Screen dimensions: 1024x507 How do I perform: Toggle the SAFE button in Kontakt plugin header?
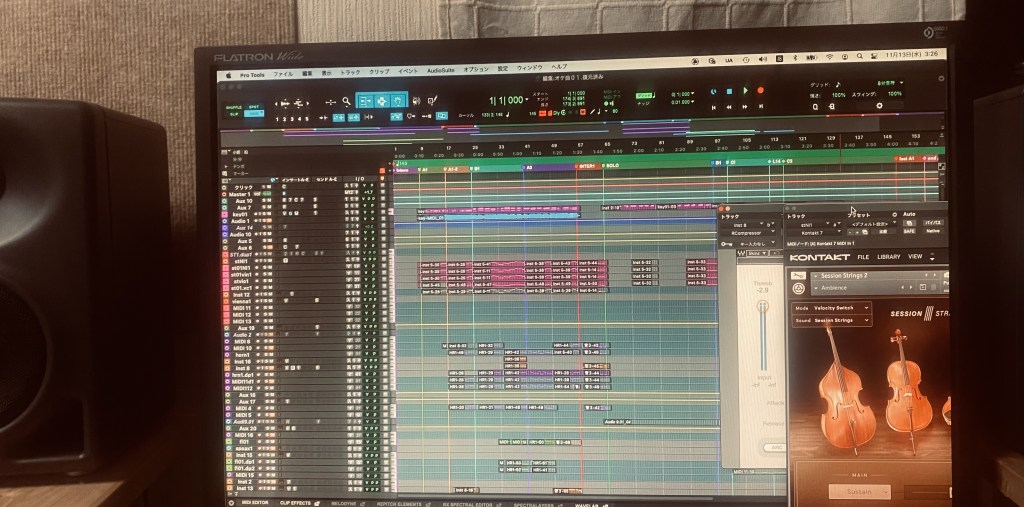pos(907,231)
